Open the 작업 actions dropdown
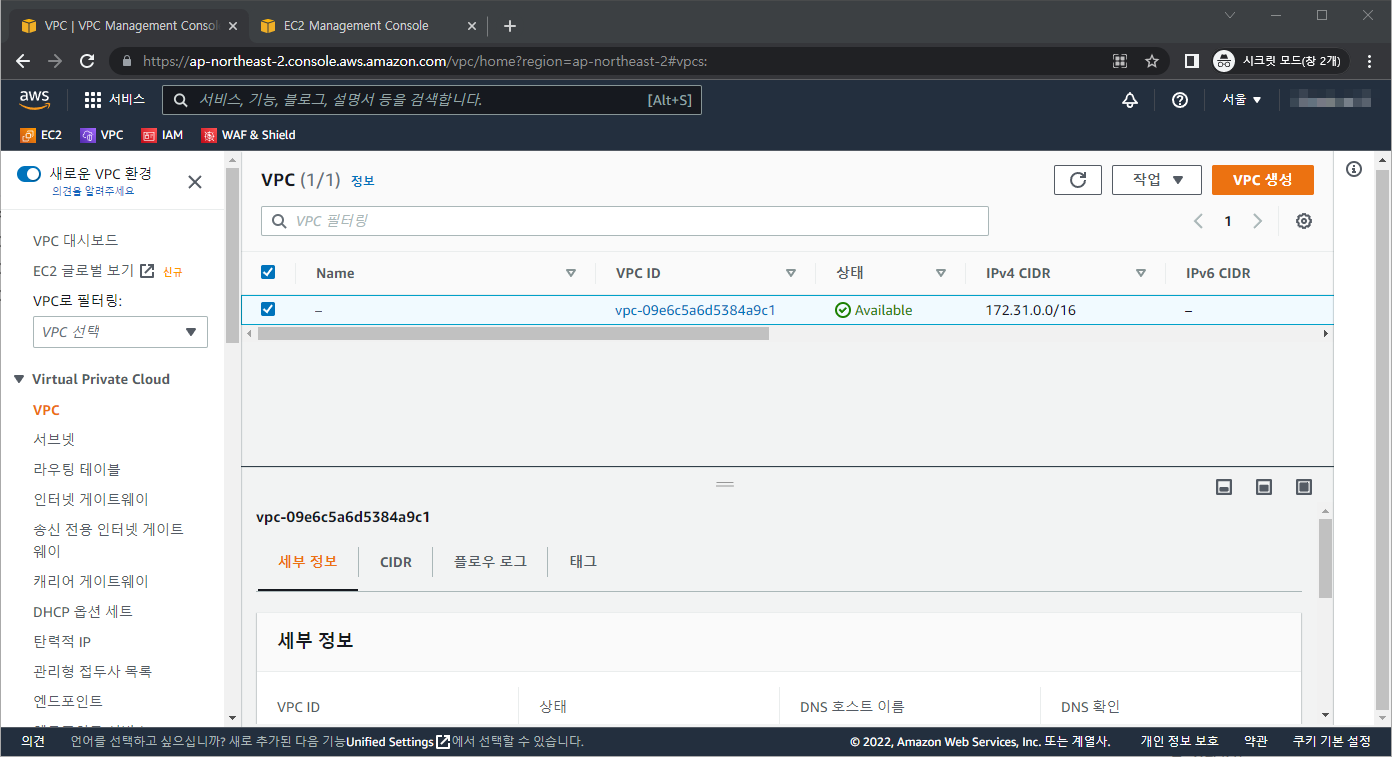The width and height of the screenshot is (1392, 757). point(1159,180)
